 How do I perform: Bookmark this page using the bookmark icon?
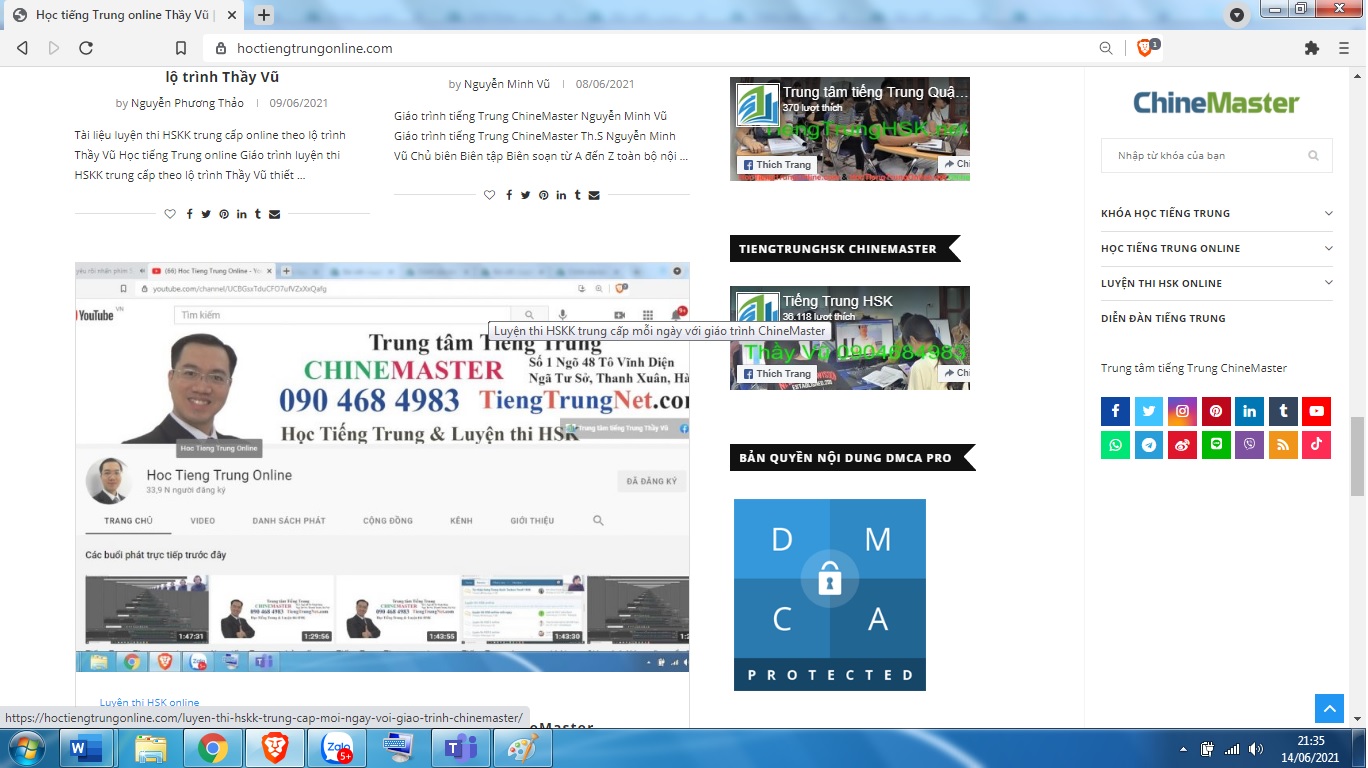click(x=181, y=48)
